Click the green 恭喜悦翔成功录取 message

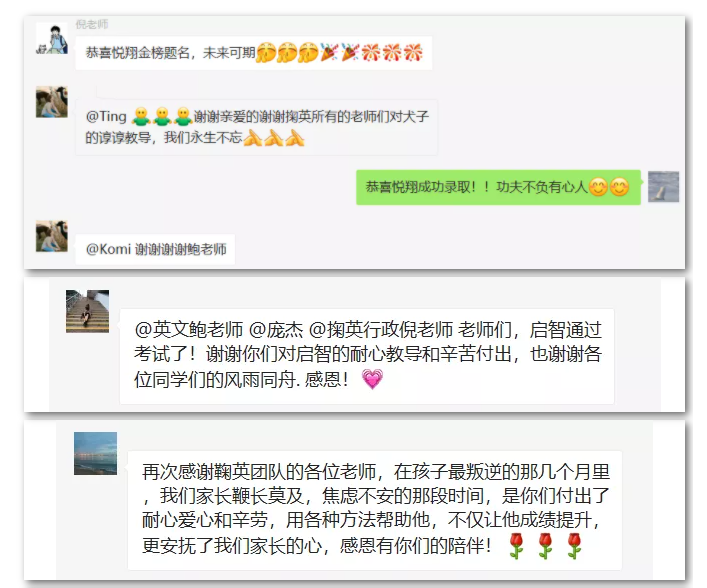tap(498, 187)
